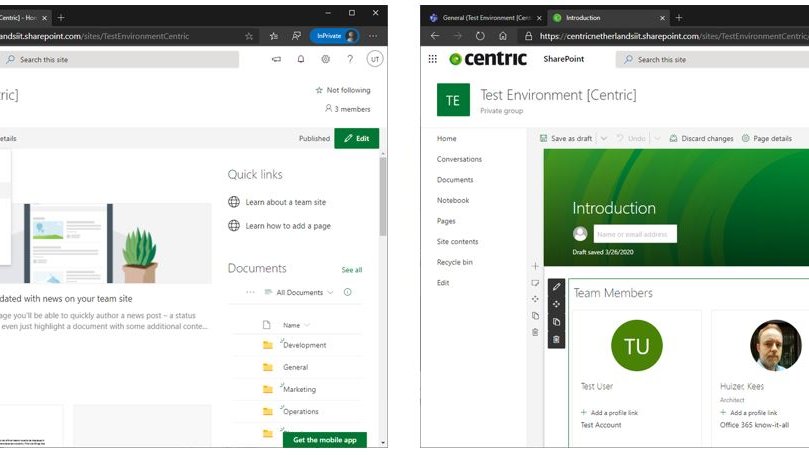The width and height of the screenshot is (809, 455).
Task: Toggle Not following star for the site
Action: [343, 90]
